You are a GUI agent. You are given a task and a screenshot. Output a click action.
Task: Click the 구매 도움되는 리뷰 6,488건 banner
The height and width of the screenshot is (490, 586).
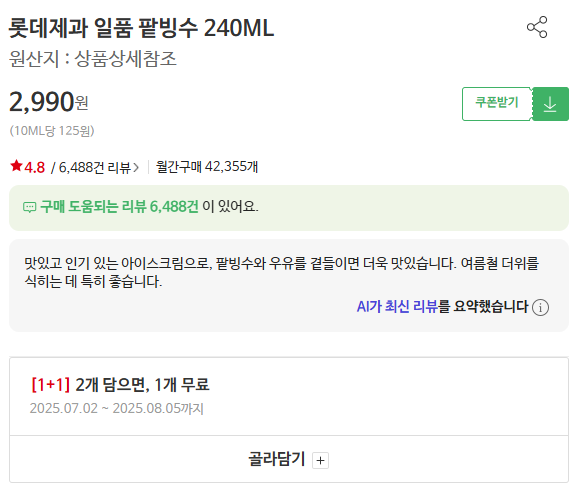coord(289,208)
